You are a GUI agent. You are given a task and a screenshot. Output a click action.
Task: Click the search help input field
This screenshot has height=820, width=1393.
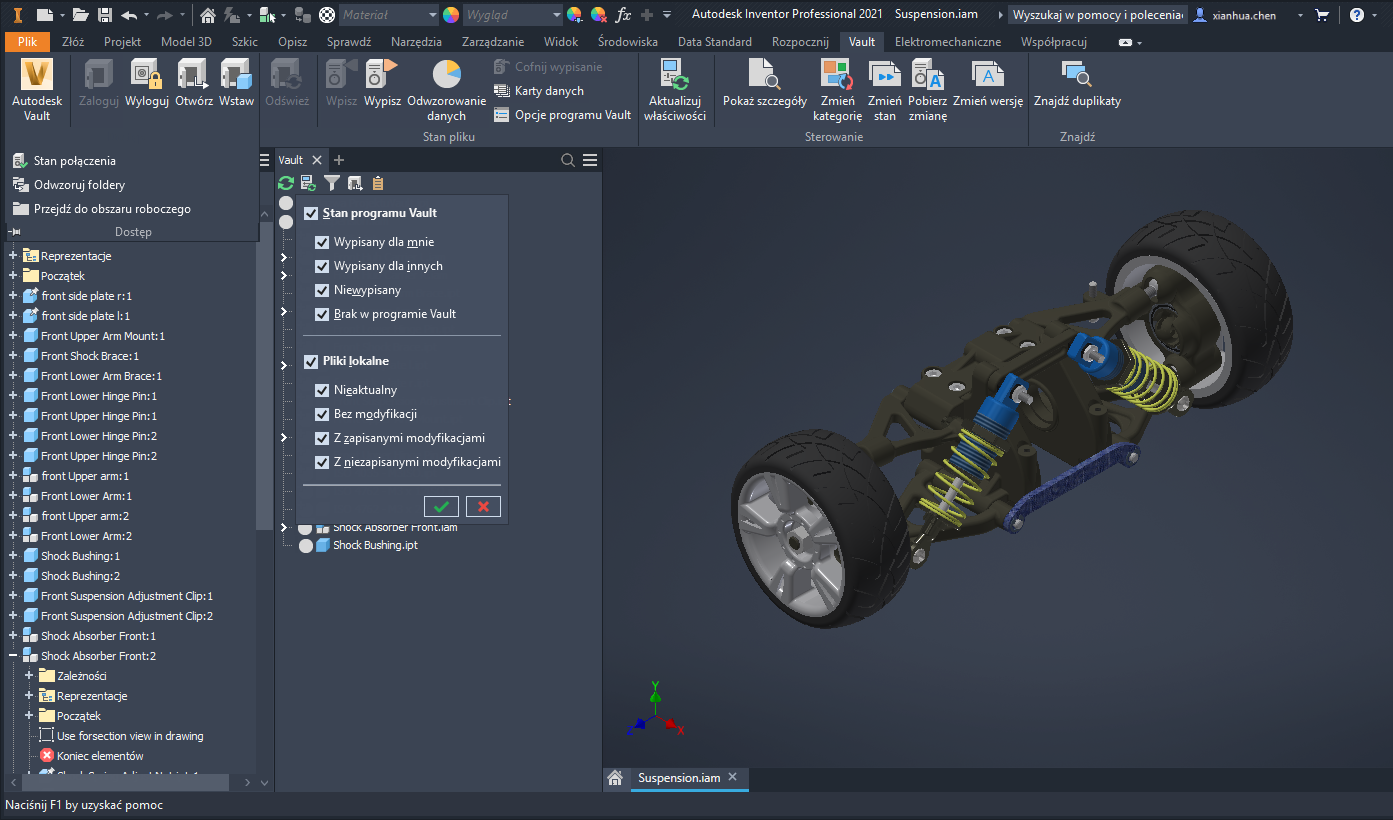1097,15
